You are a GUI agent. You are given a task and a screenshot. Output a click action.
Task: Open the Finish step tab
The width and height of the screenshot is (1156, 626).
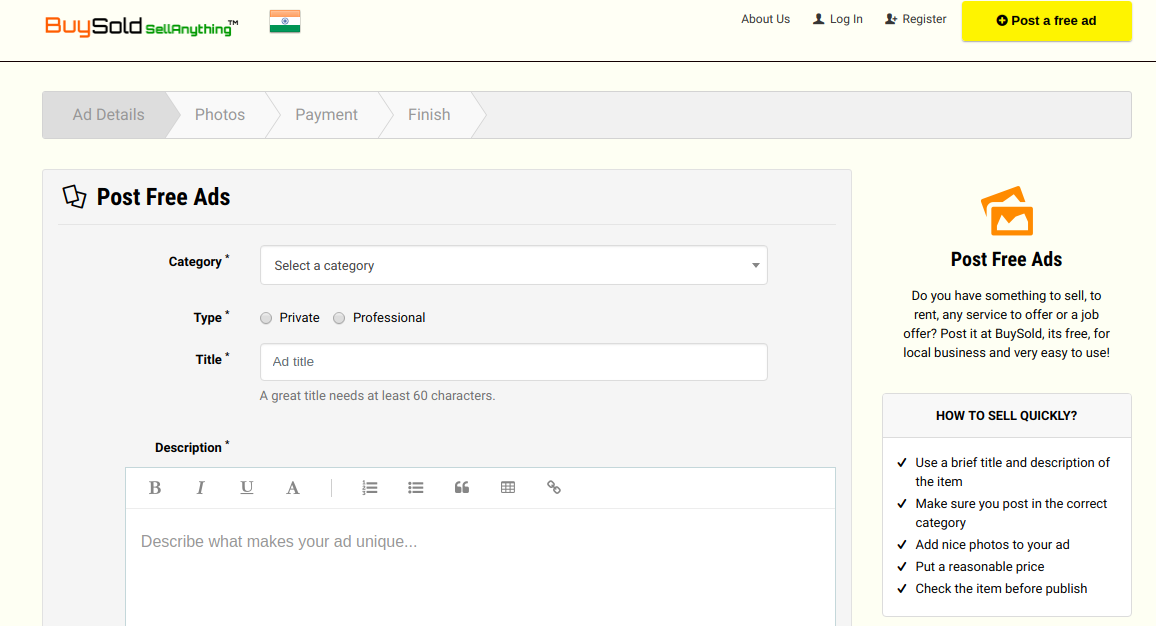(429, 115)
